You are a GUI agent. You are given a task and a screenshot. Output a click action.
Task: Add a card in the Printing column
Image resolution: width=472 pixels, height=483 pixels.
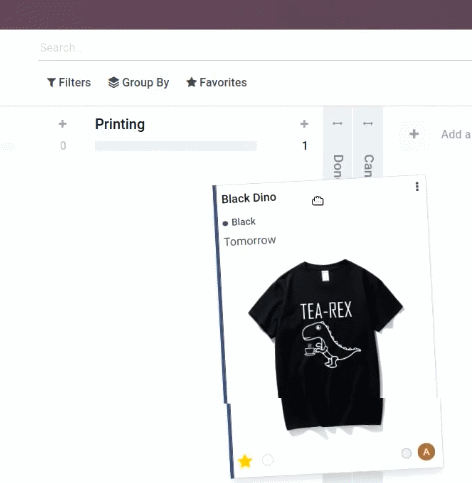[304, 124]
